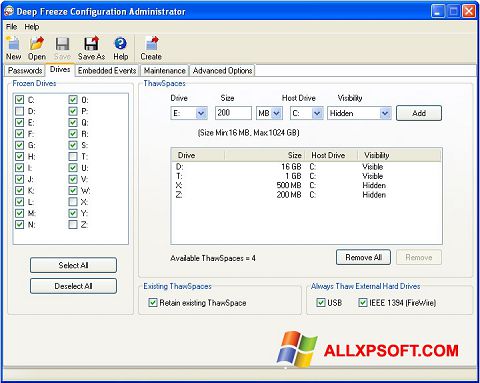480x383 pixels.
Task: Open the Help menu
Action: (x=32, y=27)
